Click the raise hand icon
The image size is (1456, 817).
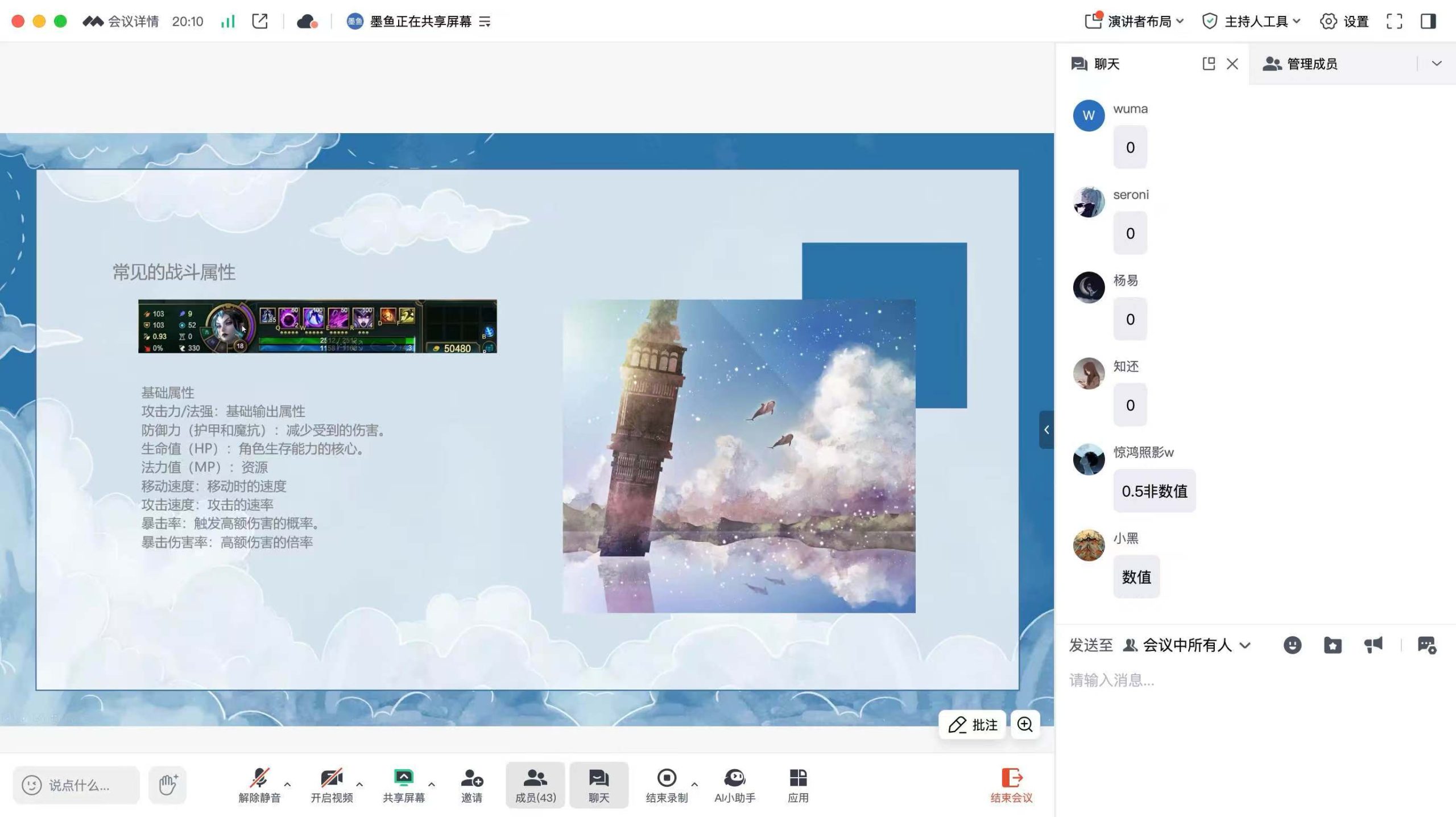pos(168,785)
